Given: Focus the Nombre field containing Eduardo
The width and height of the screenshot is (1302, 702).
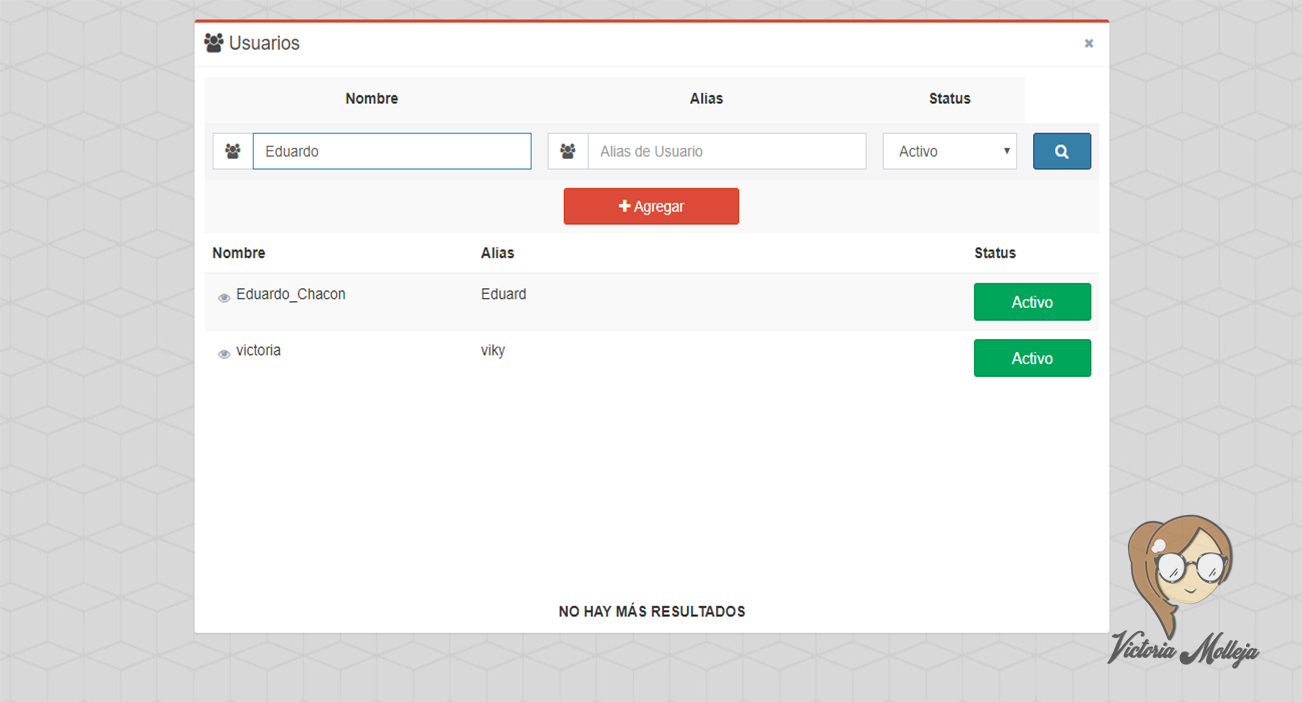Looking at the screenshot, I should tap(391, 151).
